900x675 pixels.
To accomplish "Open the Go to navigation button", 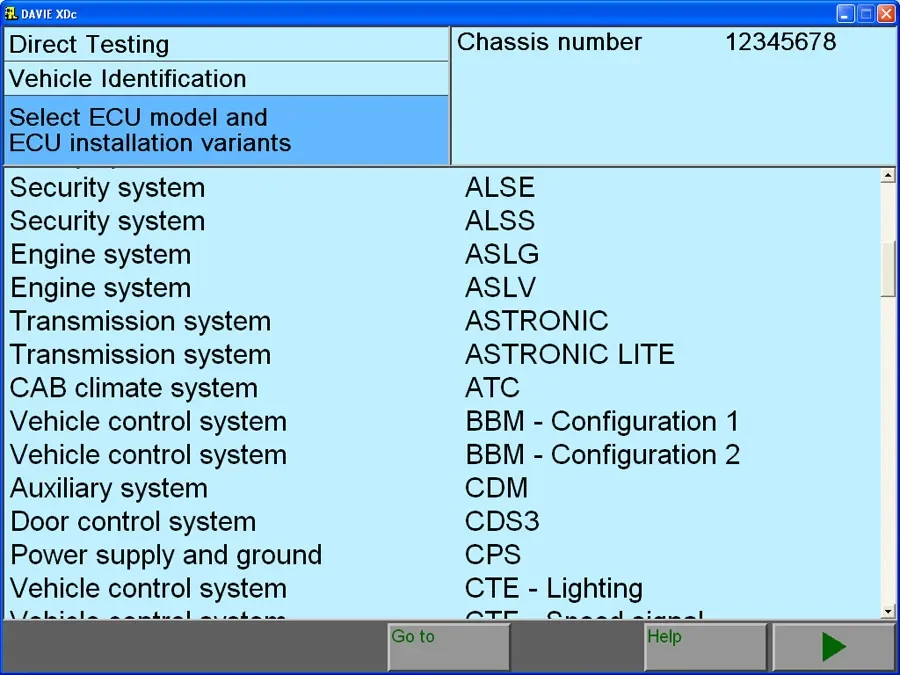I will 447,645.
